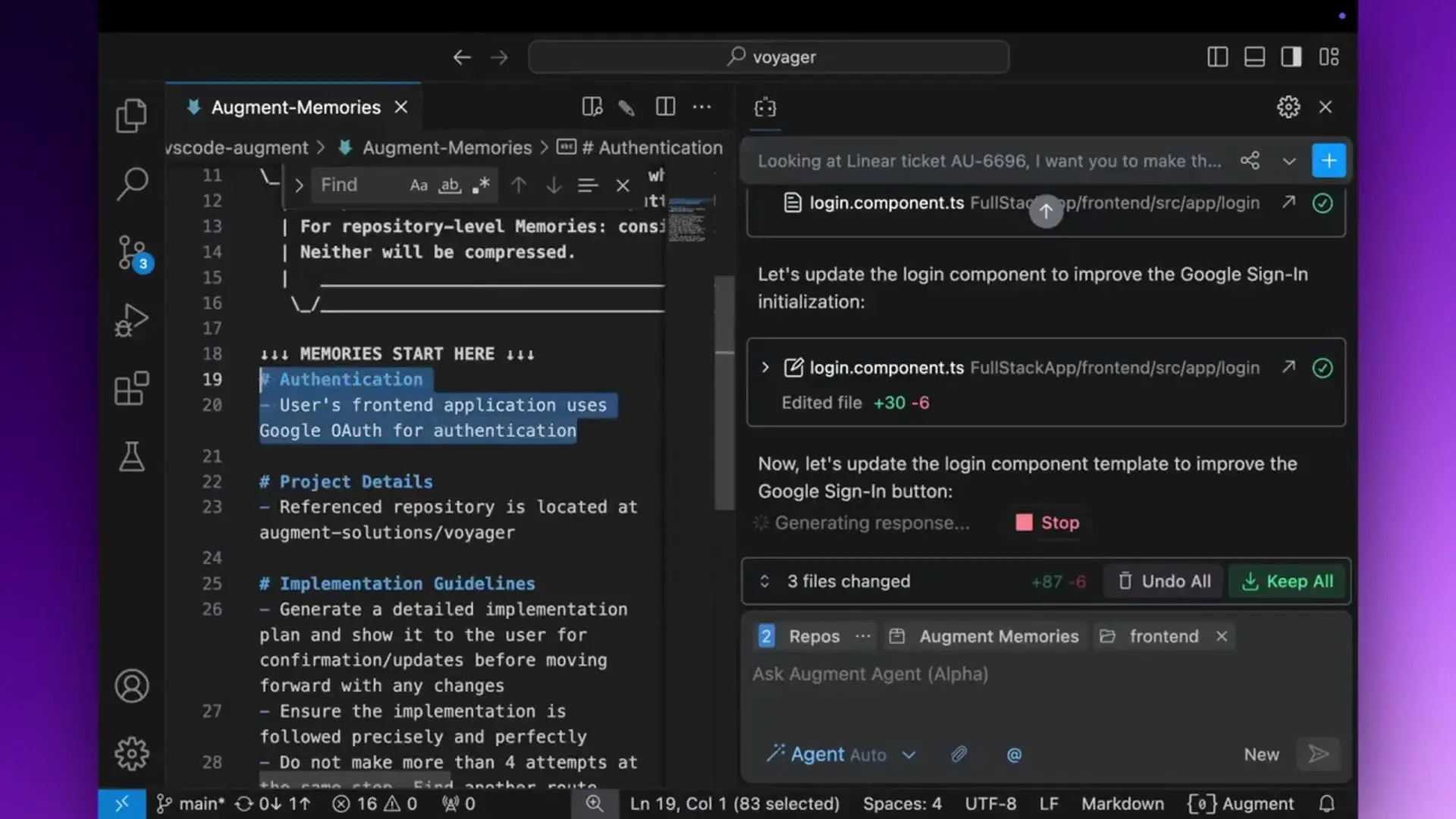Viewport: 1456px width, 819px height.
Task: Expand the thread list chevron
Action: coord(1288,161)
